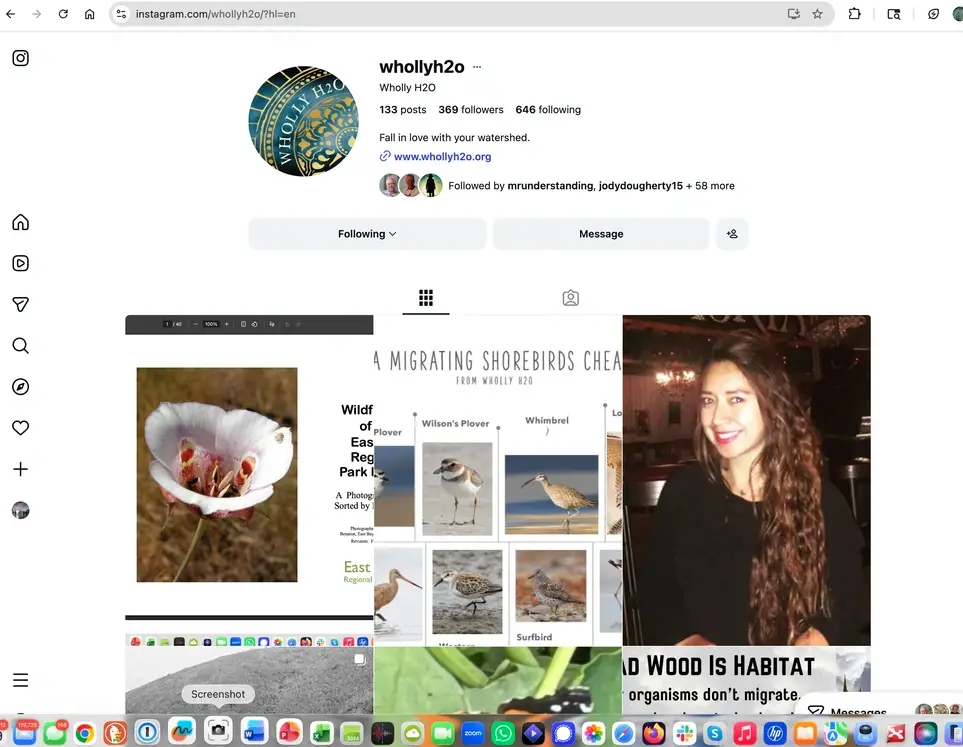Click + 58 more followers text
Screen dimensions: 963x747
pyautogui.click(x=710, y=186)
